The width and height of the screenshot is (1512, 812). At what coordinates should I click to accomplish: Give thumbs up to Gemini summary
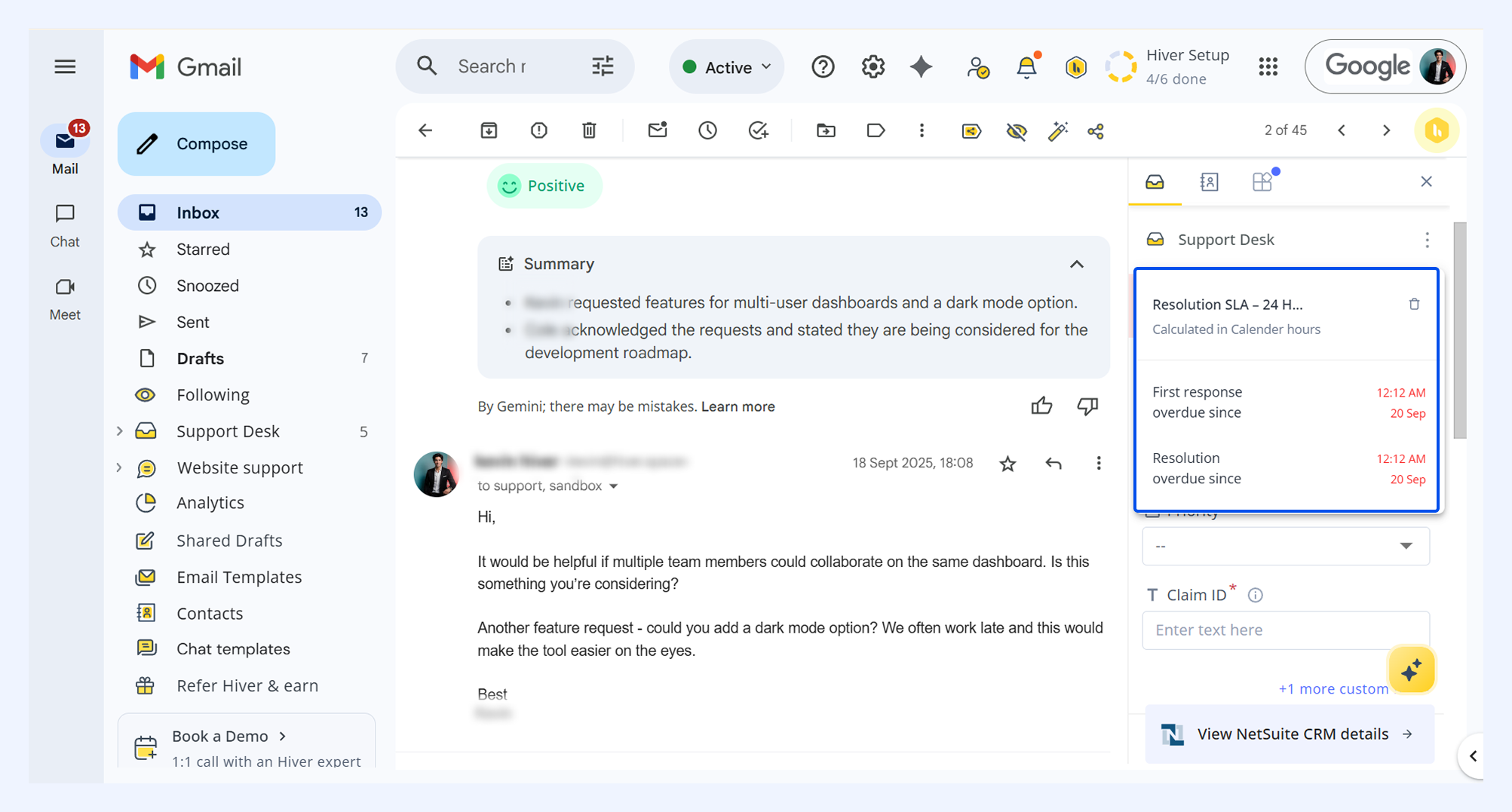click(x=1041, y=406)
